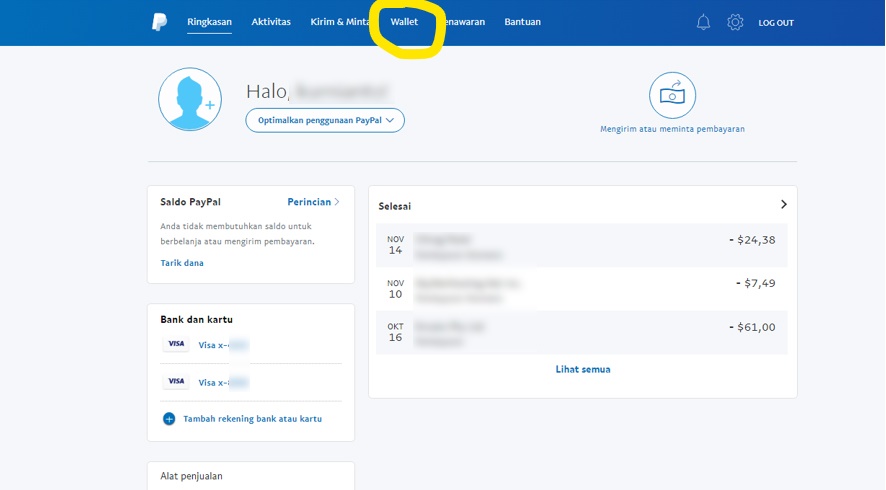This screenshot has width=886, height=490.
Task: Click the LOG OUT button
Action: pos(776,23)
